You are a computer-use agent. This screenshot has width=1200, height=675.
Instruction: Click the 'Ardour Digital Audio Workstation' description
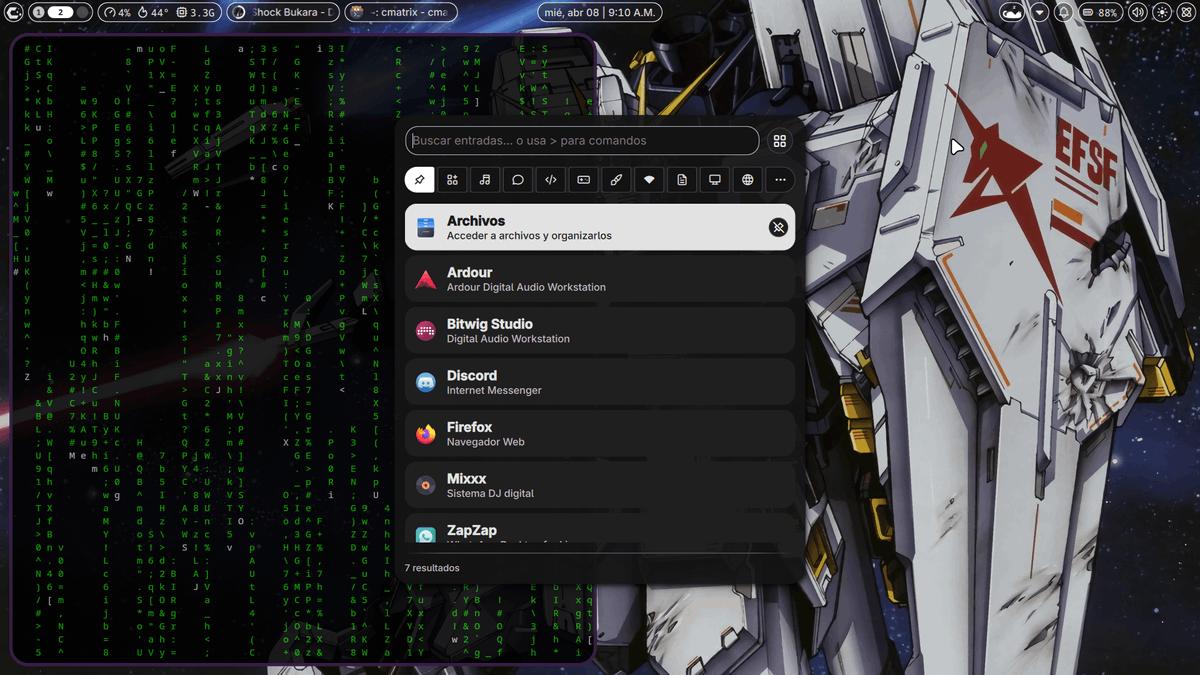coord(526,287)
